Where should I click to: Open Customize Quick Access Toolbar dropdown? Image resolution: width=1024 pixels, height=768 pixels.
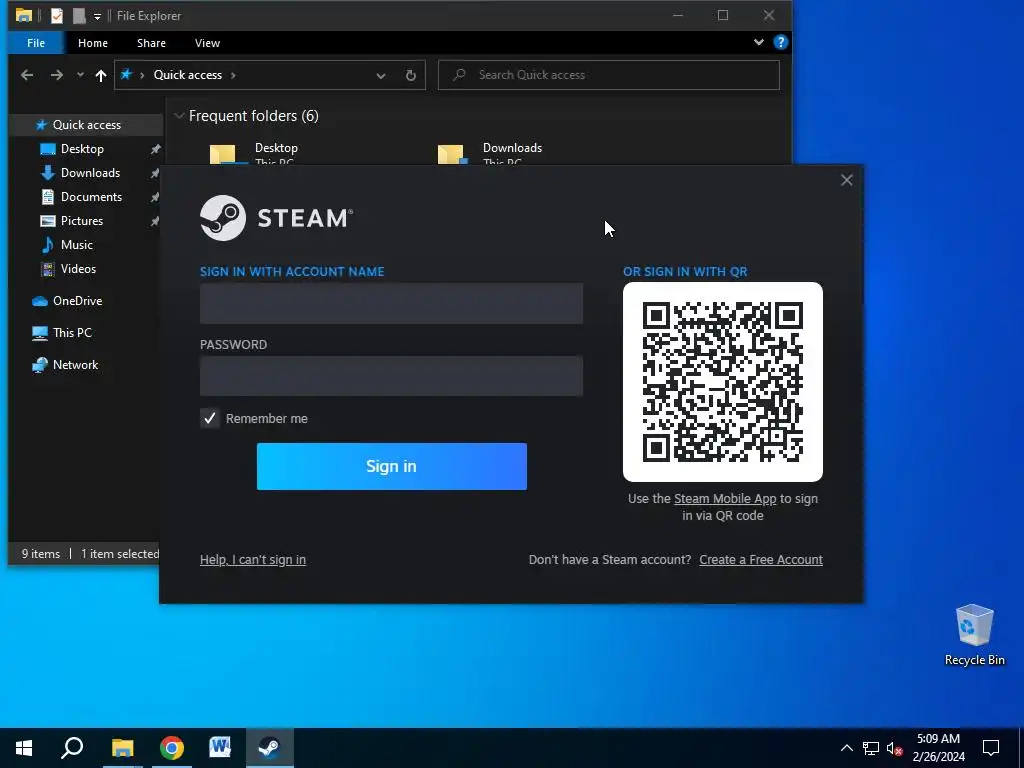point(97,16)
